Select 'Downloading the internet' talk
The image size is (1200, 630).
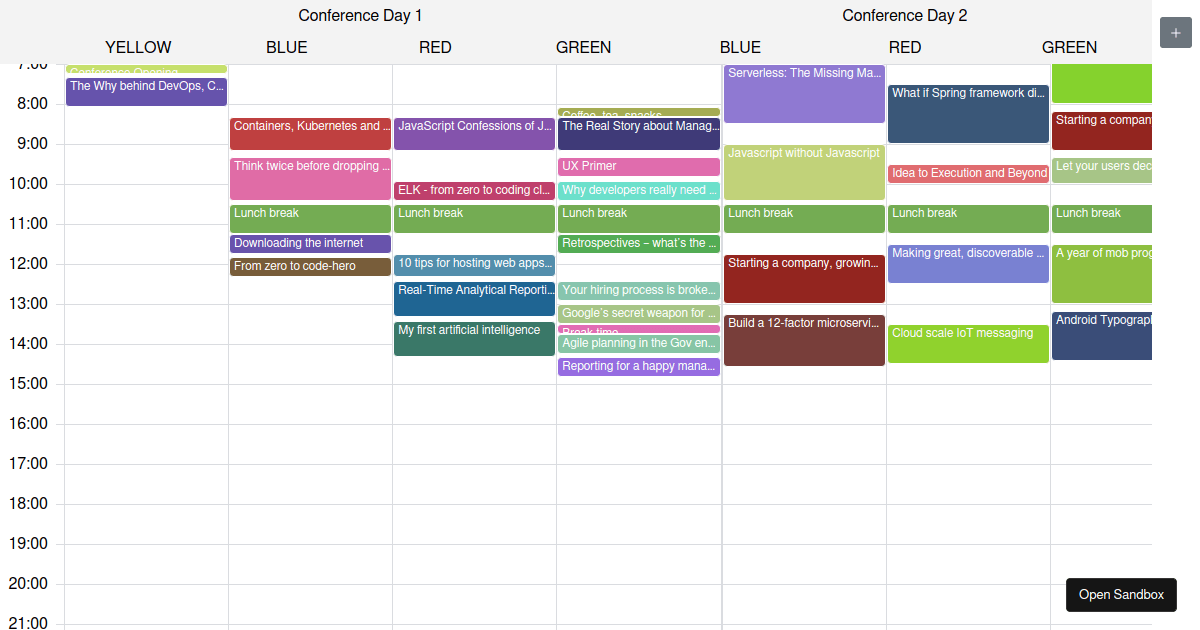click(x=310, y=243)
